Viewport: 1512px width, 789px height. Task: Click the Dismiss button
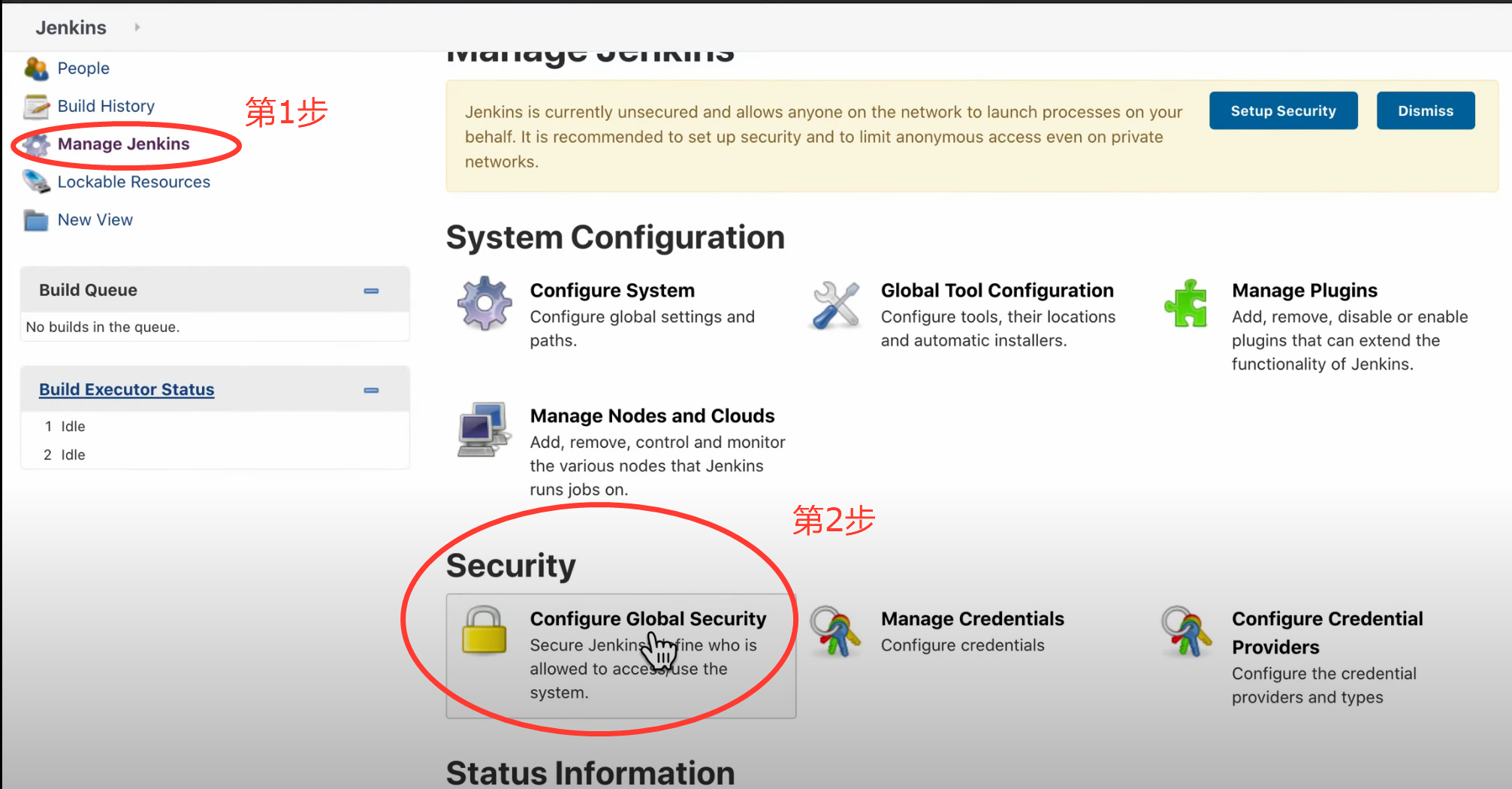pos(1425,110)
